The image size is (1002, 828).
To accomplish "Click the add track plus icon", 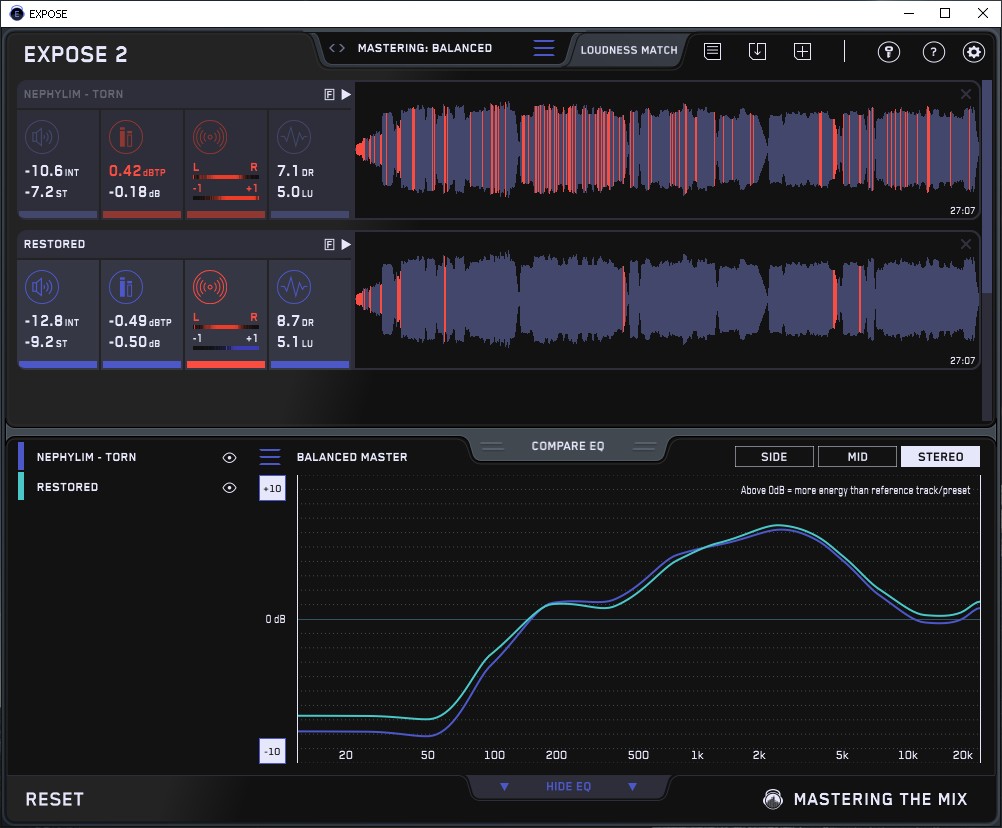I will pos(802,52).
